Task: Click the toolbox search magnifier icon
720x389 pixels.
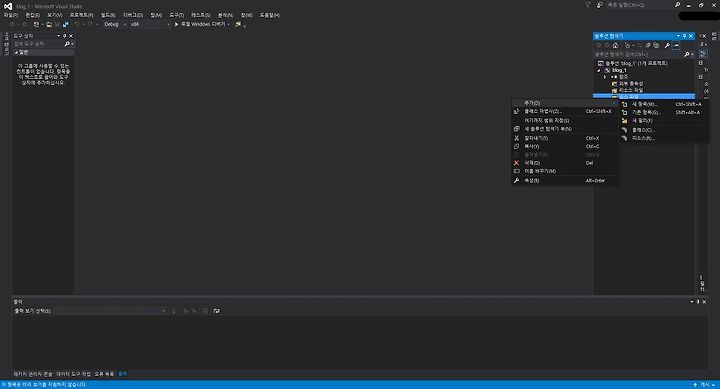Action: click(x=67, y=44)
